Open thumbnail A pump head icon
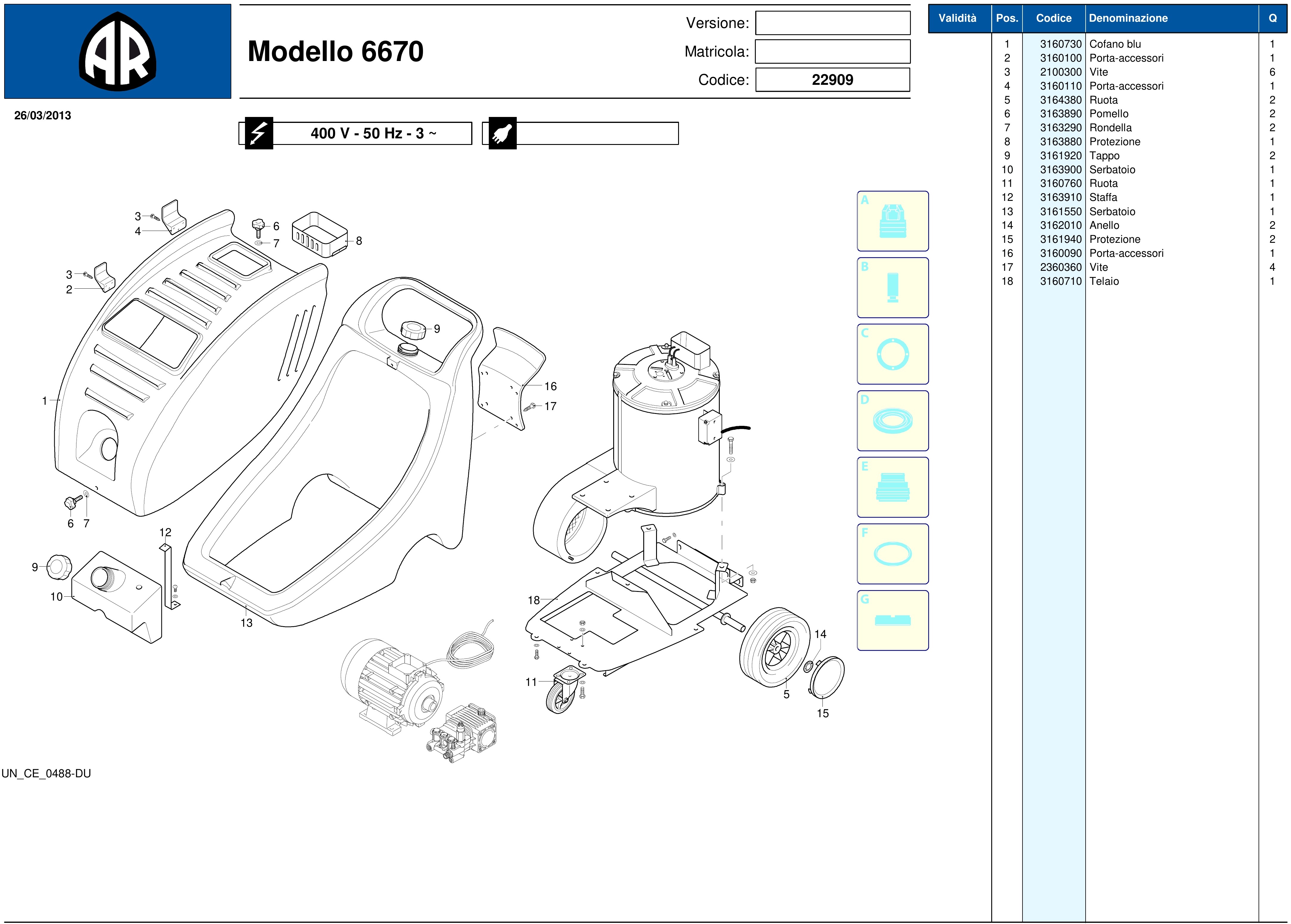 click(x=892, y=221)
